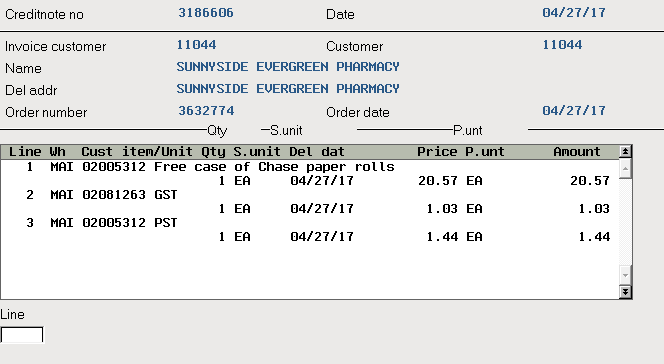Click the Order date 04/27/17 value
Image resolution: width=664 pixels, height=364 pixels.
[574, 111]
